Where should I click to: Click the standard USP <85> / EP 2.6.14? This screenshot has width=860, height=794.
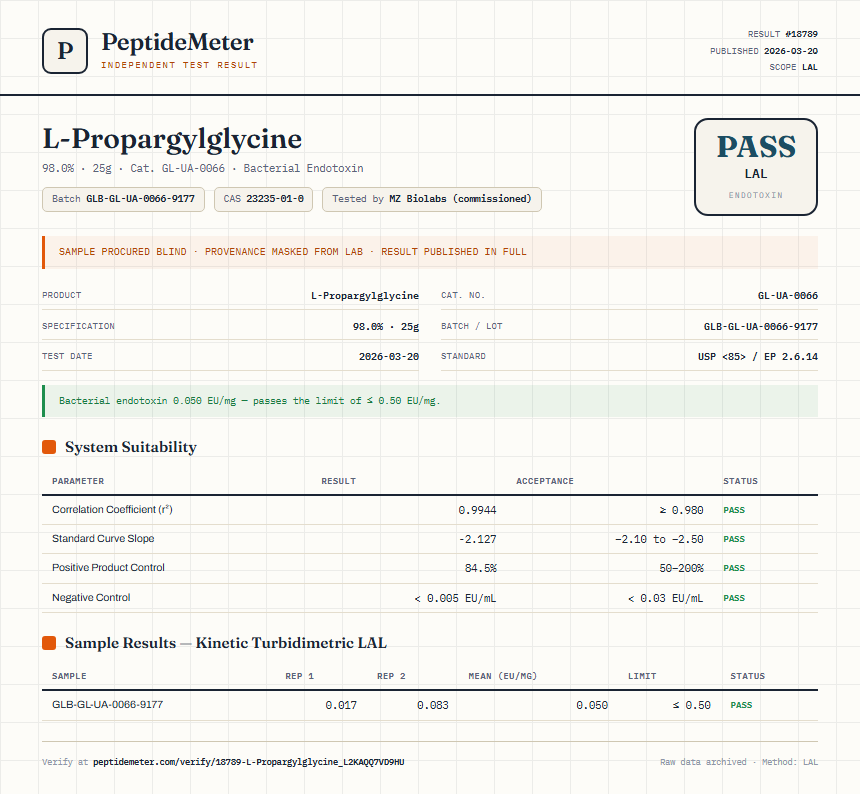757,356
